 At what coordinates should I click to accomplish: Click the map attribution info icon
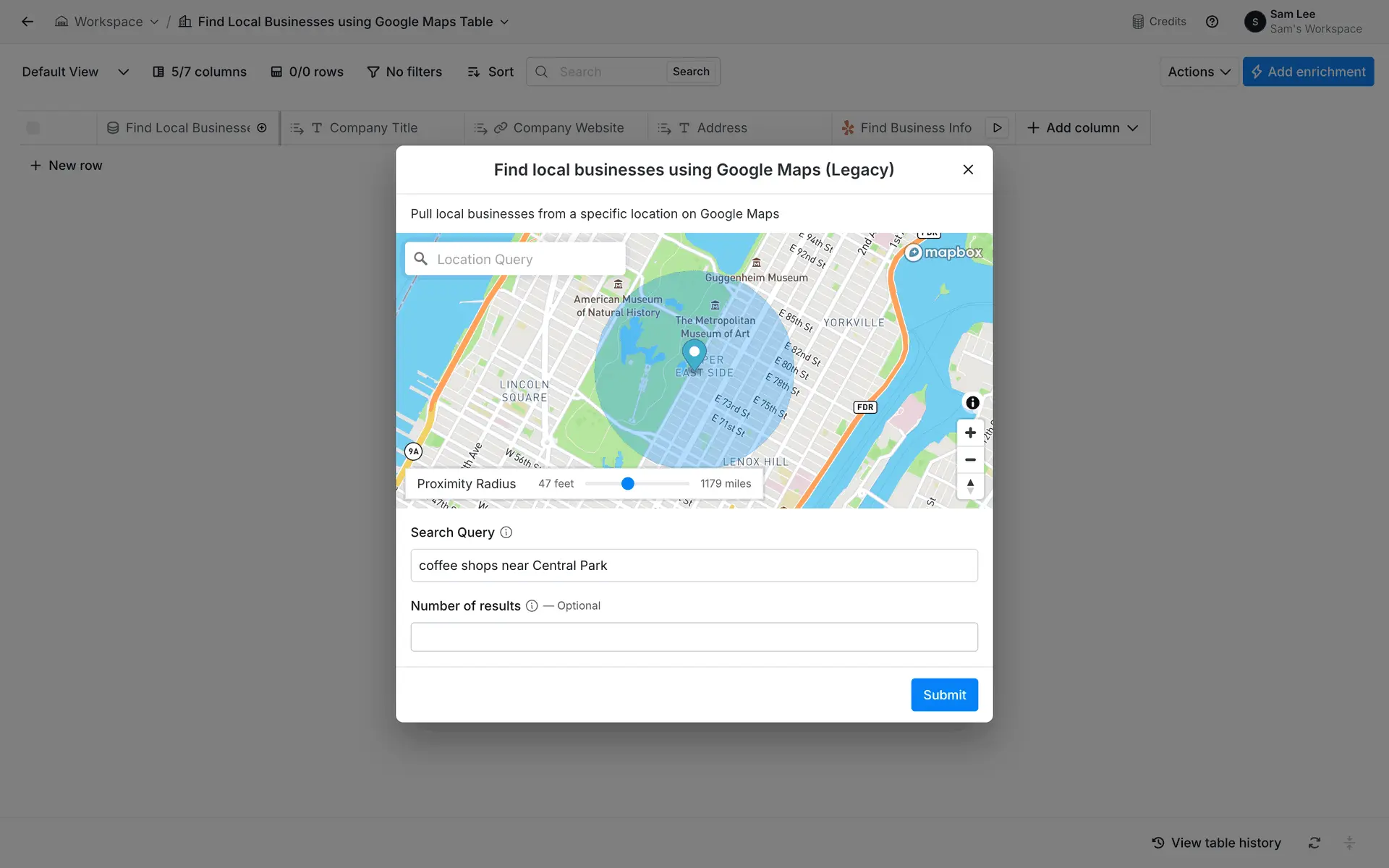click(972, 403)
